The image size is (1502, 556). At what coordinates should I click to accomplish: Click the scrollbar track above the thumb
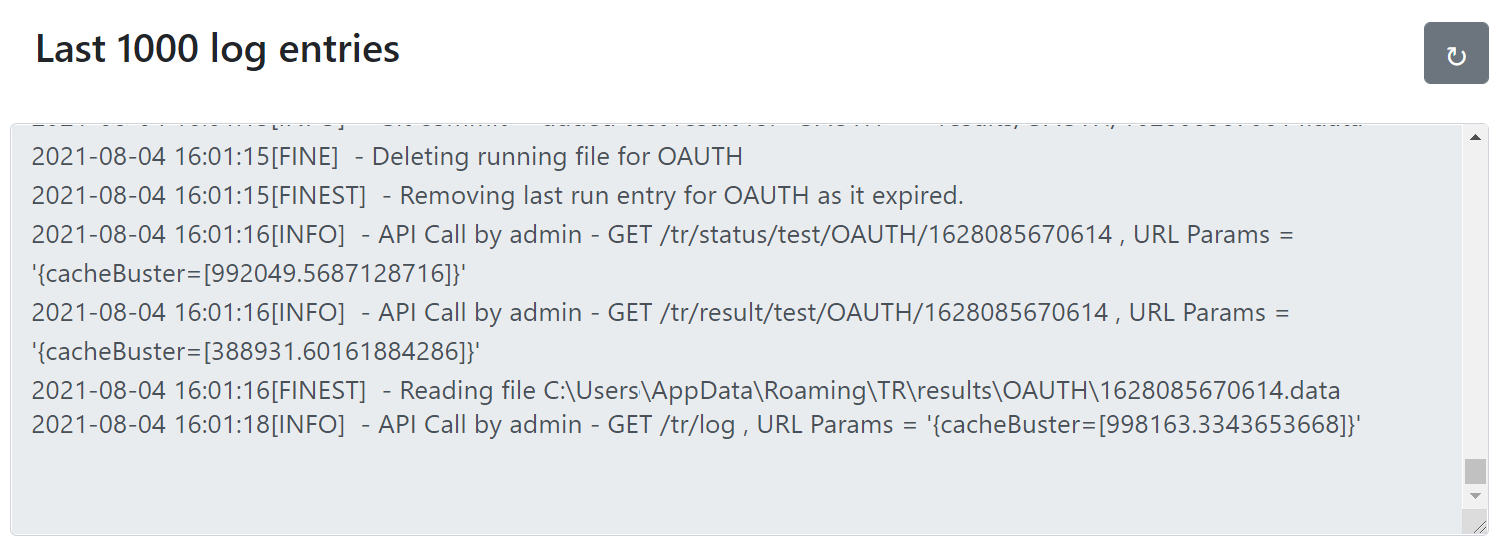tap(1475, 300)
